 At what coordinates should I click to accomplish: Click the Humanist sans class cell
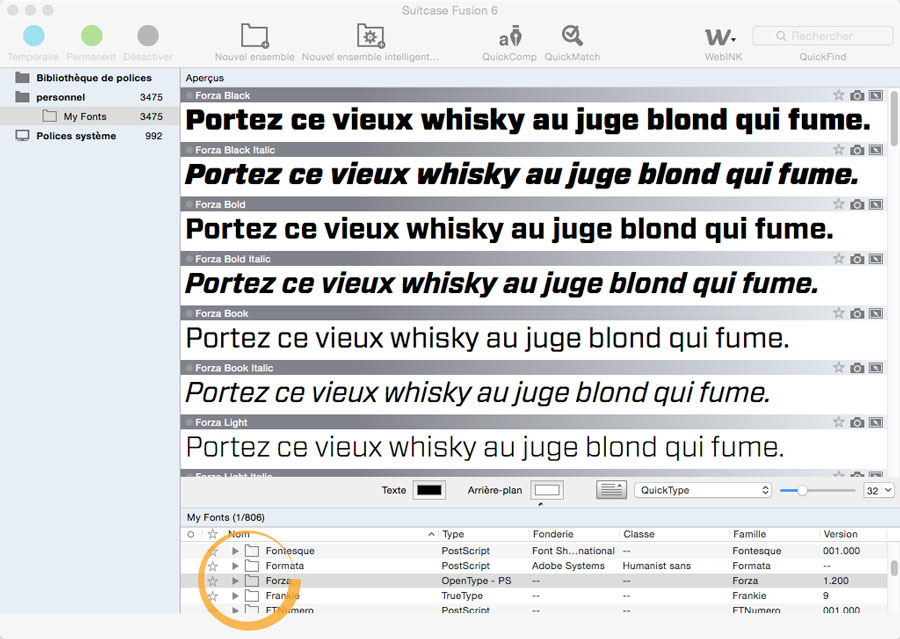point(657,566)
